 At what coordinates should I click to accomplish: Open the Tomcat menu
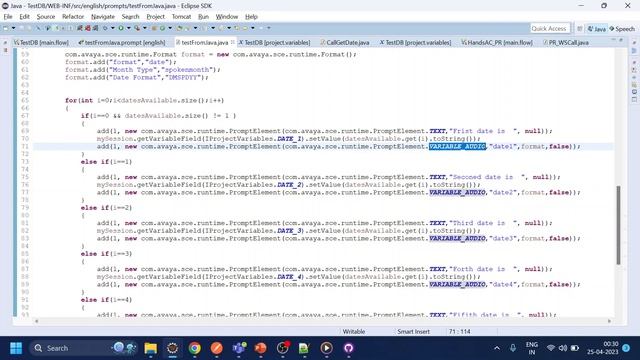[x=181, y=17]
